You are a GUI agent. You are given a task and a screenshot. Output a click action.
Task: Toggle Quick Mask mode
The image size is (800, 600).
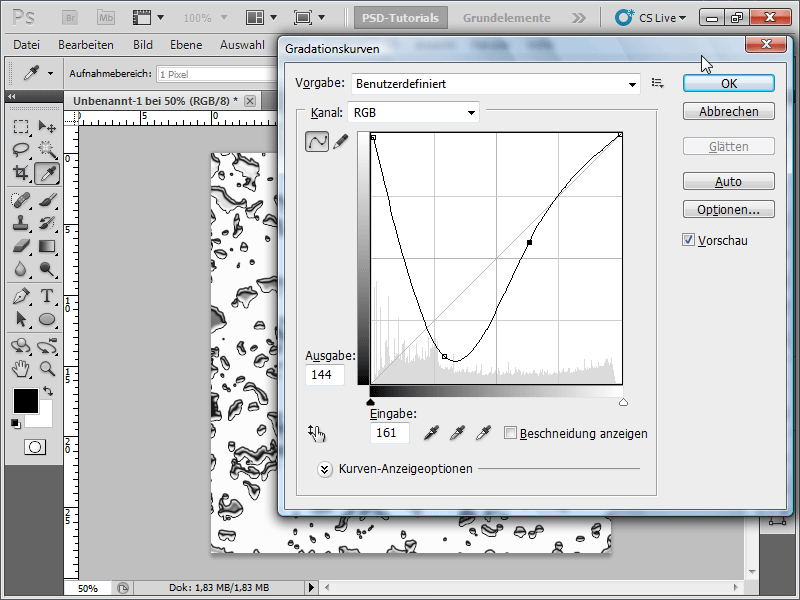click(x=35, y=447)
